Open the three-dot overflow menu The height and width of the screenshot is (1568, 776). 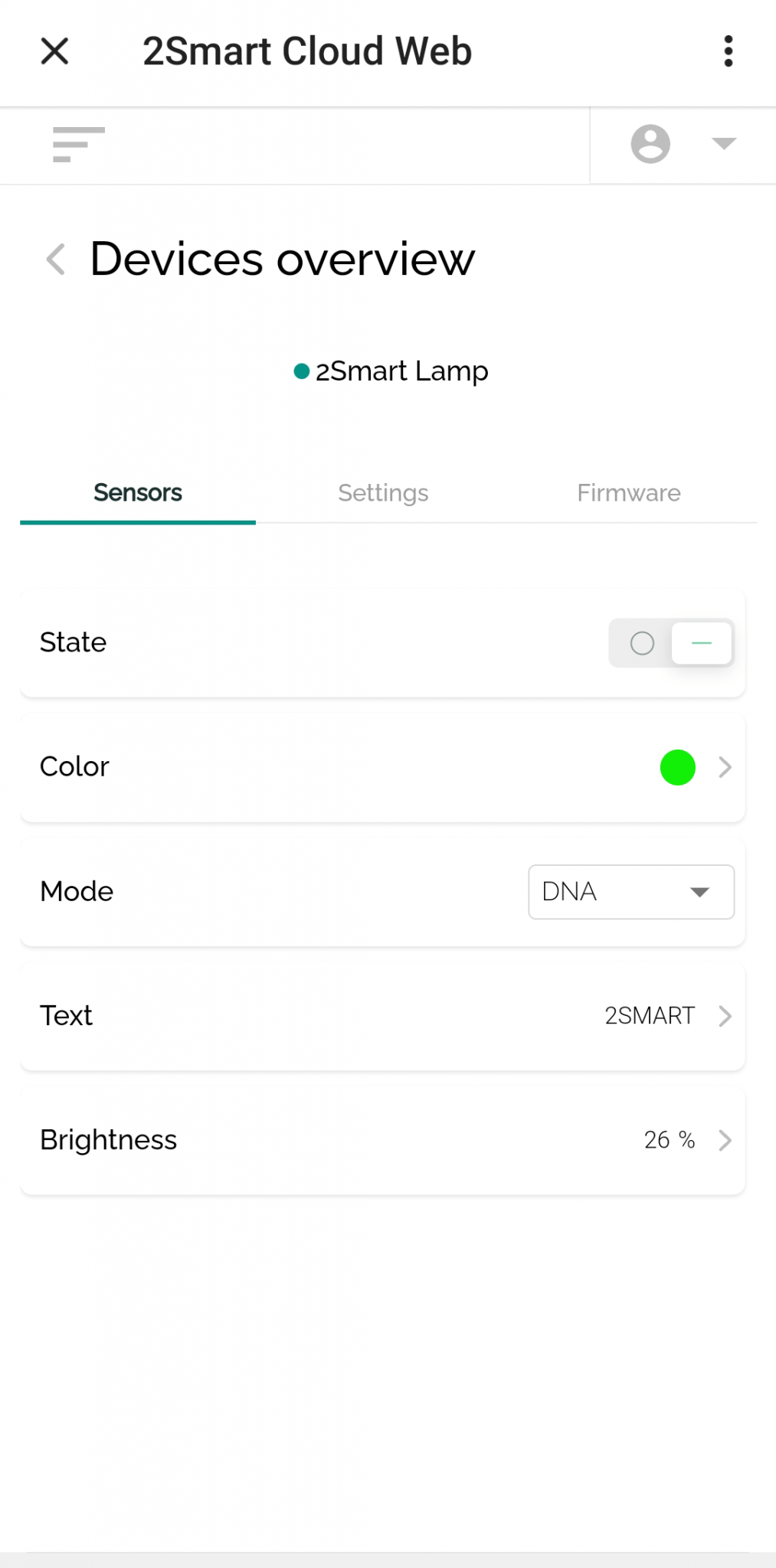click(727, 51)
